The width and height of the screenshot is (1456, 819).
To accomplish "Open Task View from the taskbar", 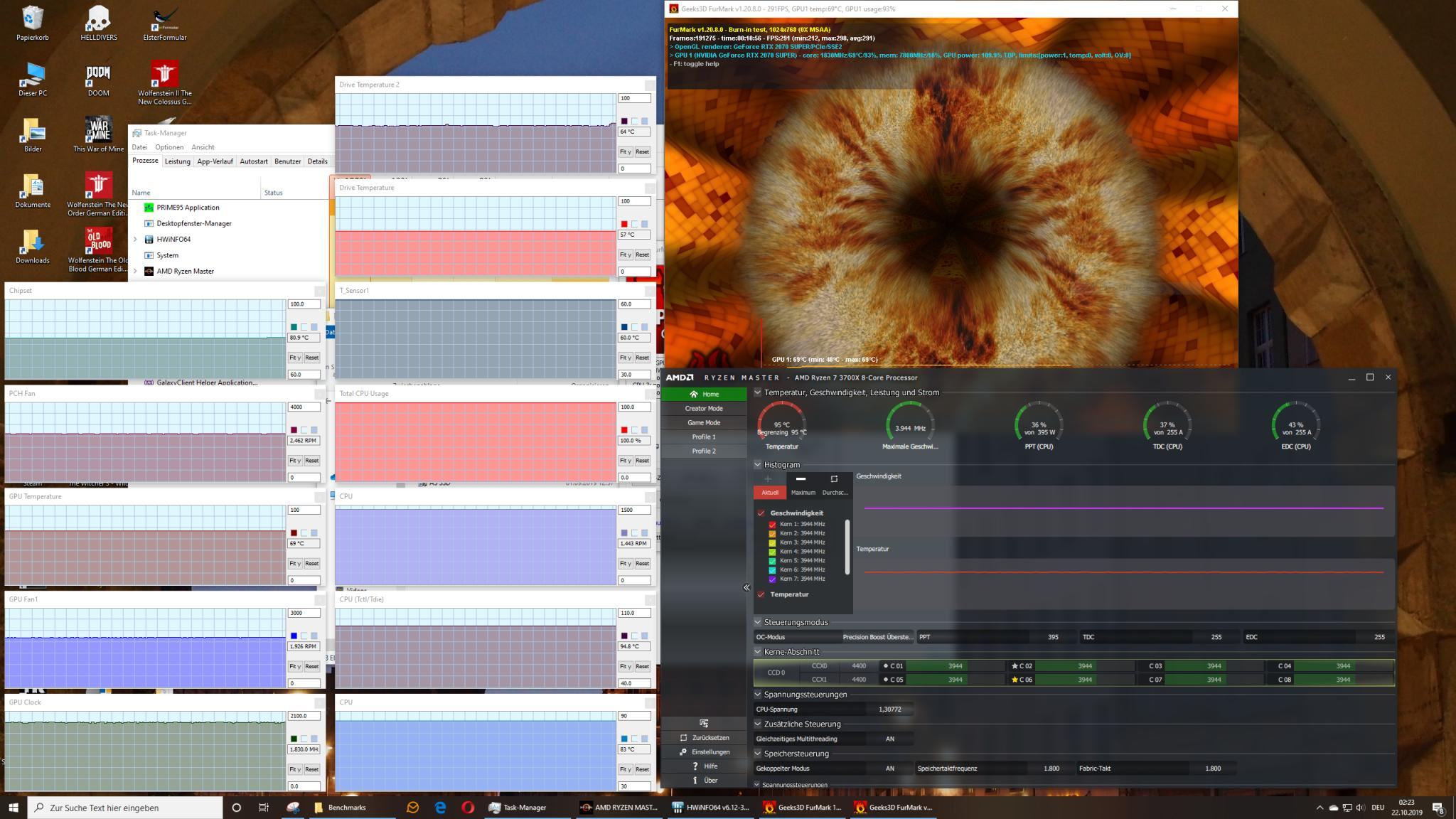I will [264, 808].
